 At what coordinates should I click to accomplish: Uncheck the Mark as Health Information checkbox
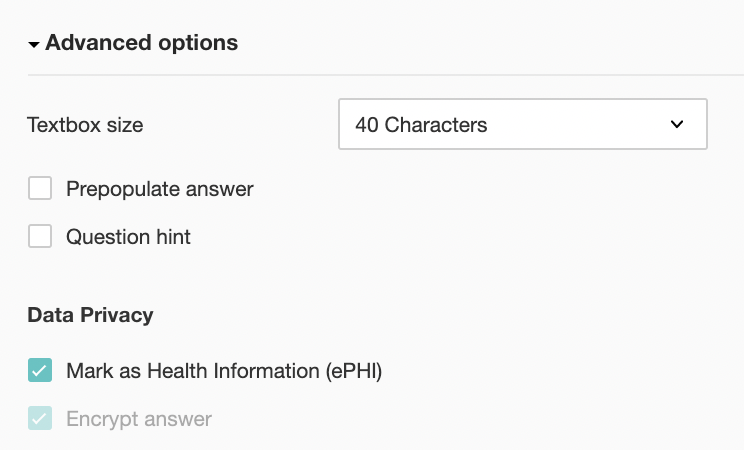pos(40,371)
